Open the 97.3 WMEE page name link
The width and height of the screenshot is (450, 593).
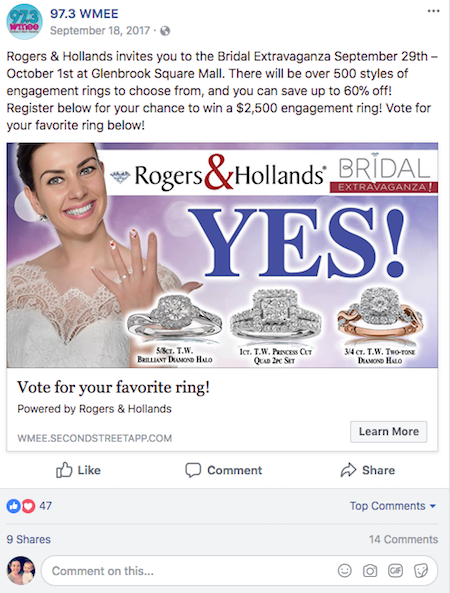[84, 14]
